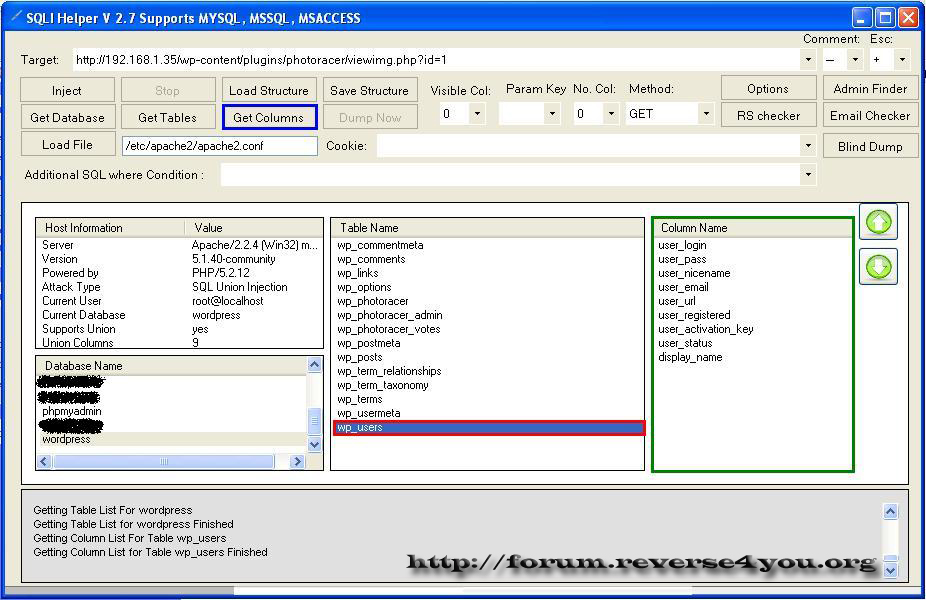Select the user_login column
This screenshot has width=926, height=600.
click(753, 245)
